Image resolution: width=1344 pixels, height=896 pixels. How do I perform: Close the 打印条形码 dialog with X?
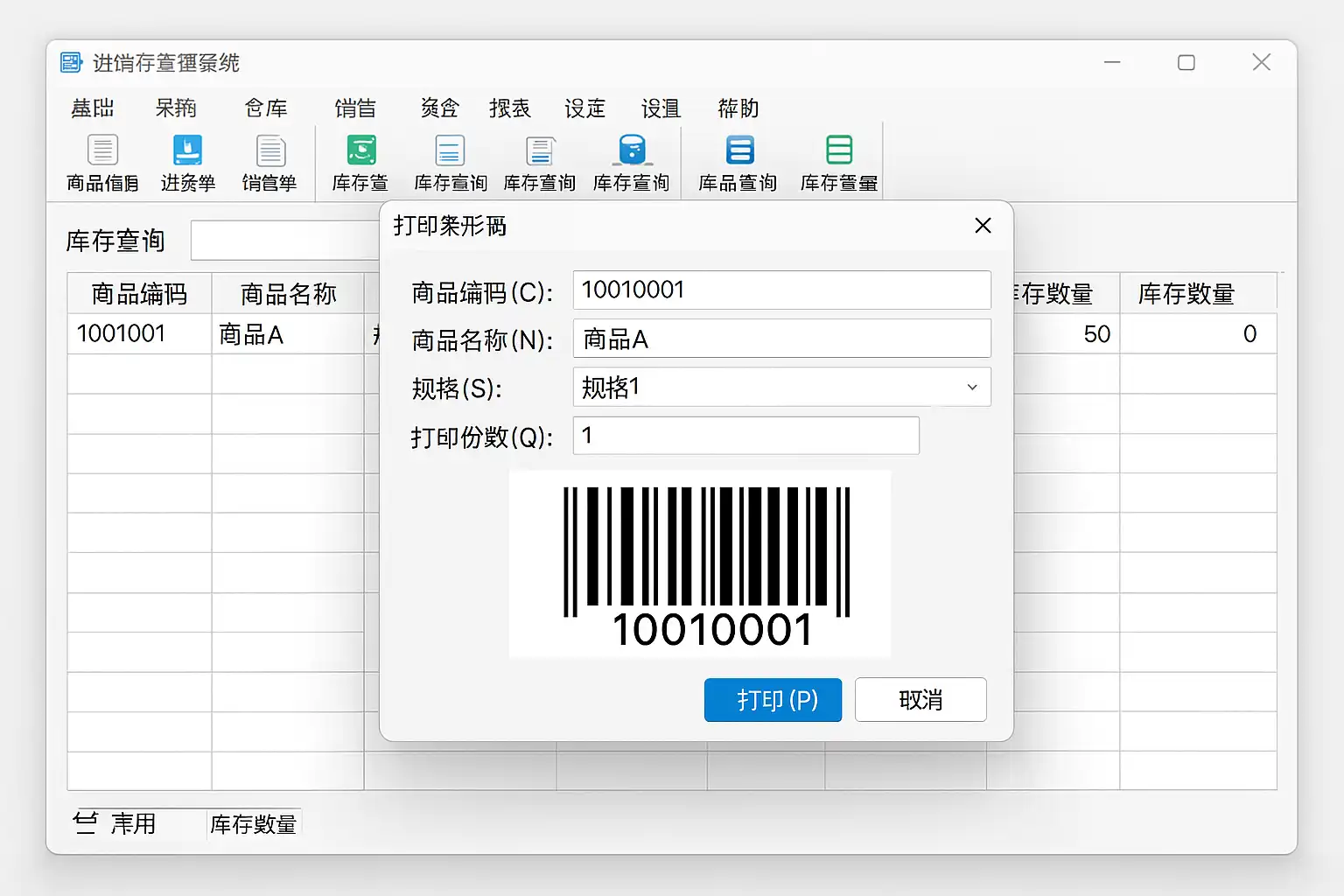pyautogui.click(x=983, y=226)
